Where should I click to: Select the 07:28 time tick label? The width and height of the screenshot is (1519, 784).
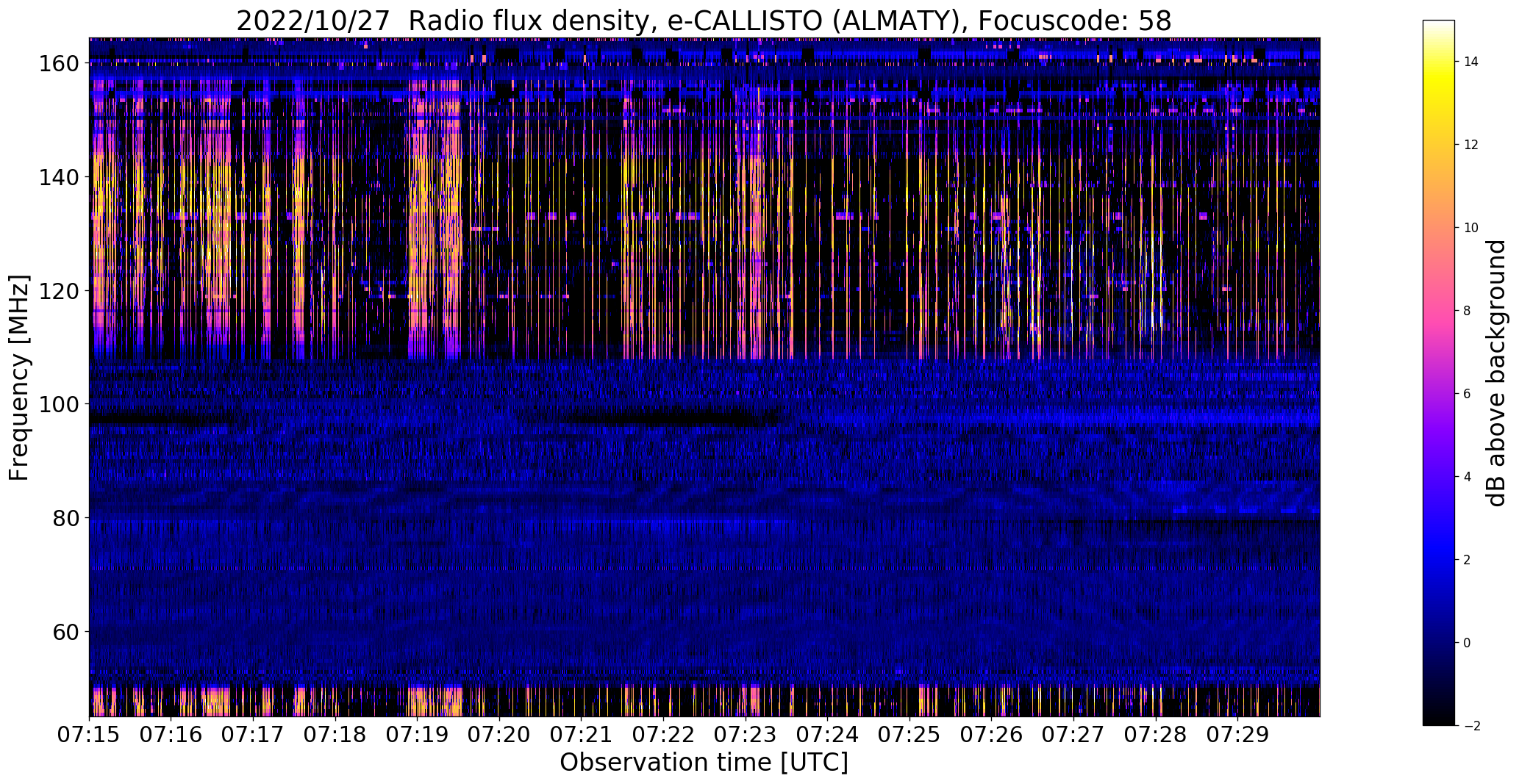1155,735
